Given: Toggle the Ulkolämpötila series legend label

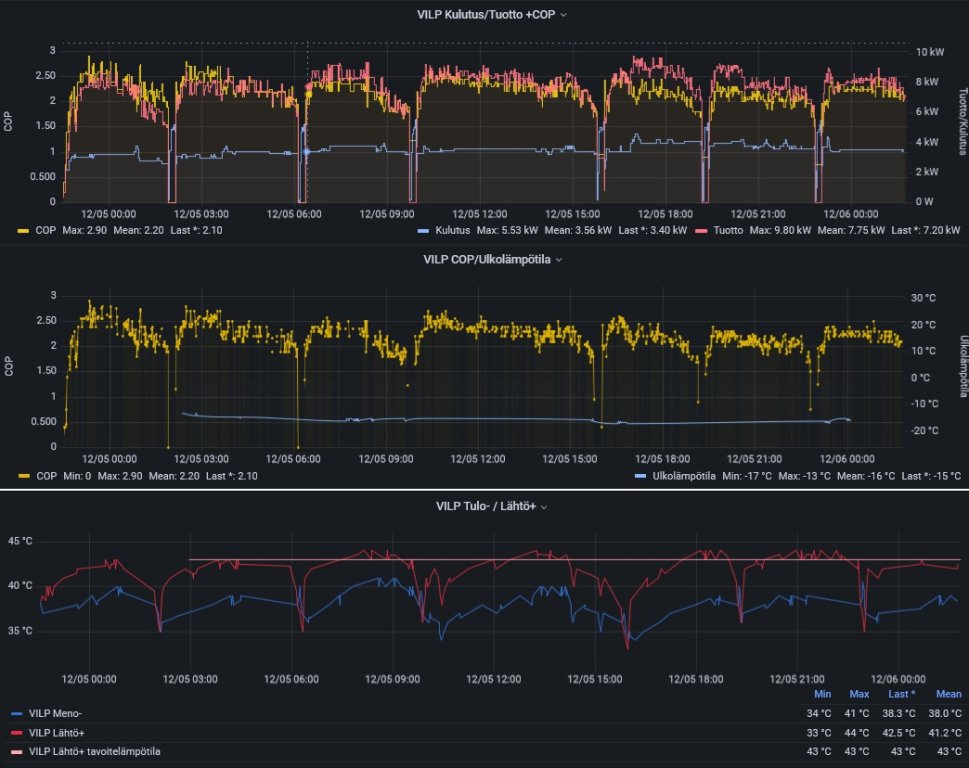Looking at the screenshot, I should [683, 476].
